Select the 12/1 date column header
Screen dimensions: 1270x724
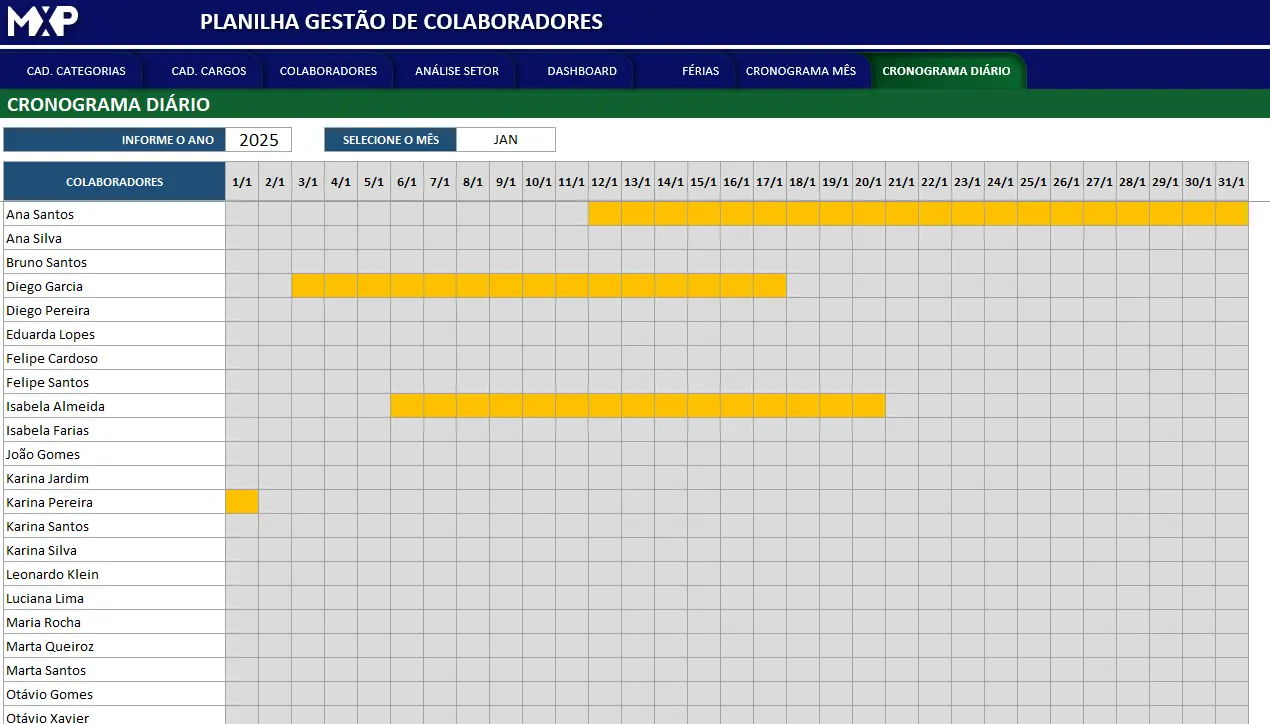[605, 182]
